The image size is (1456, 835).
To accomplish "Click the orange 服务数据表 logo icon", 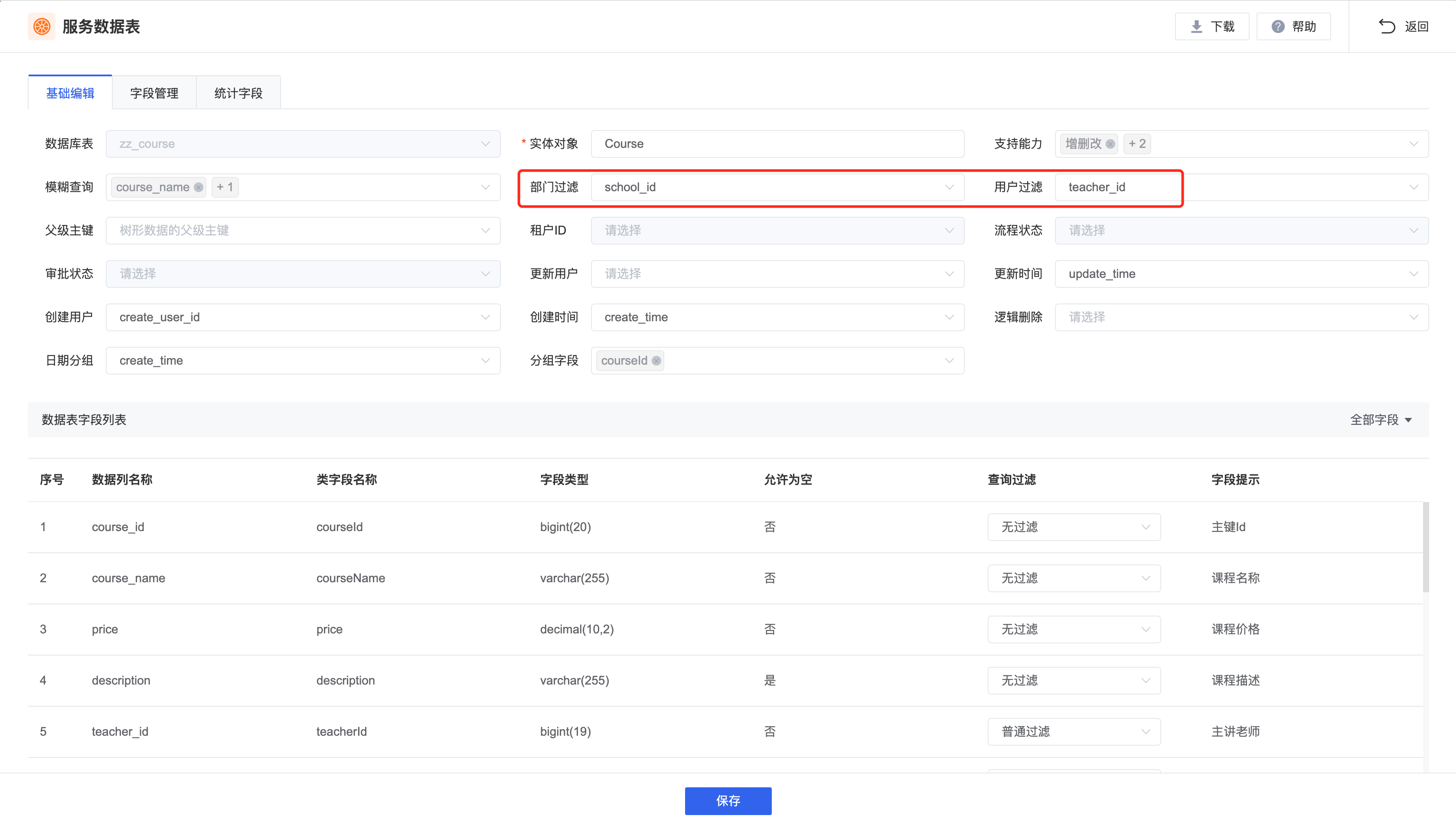I will [41, 26].
